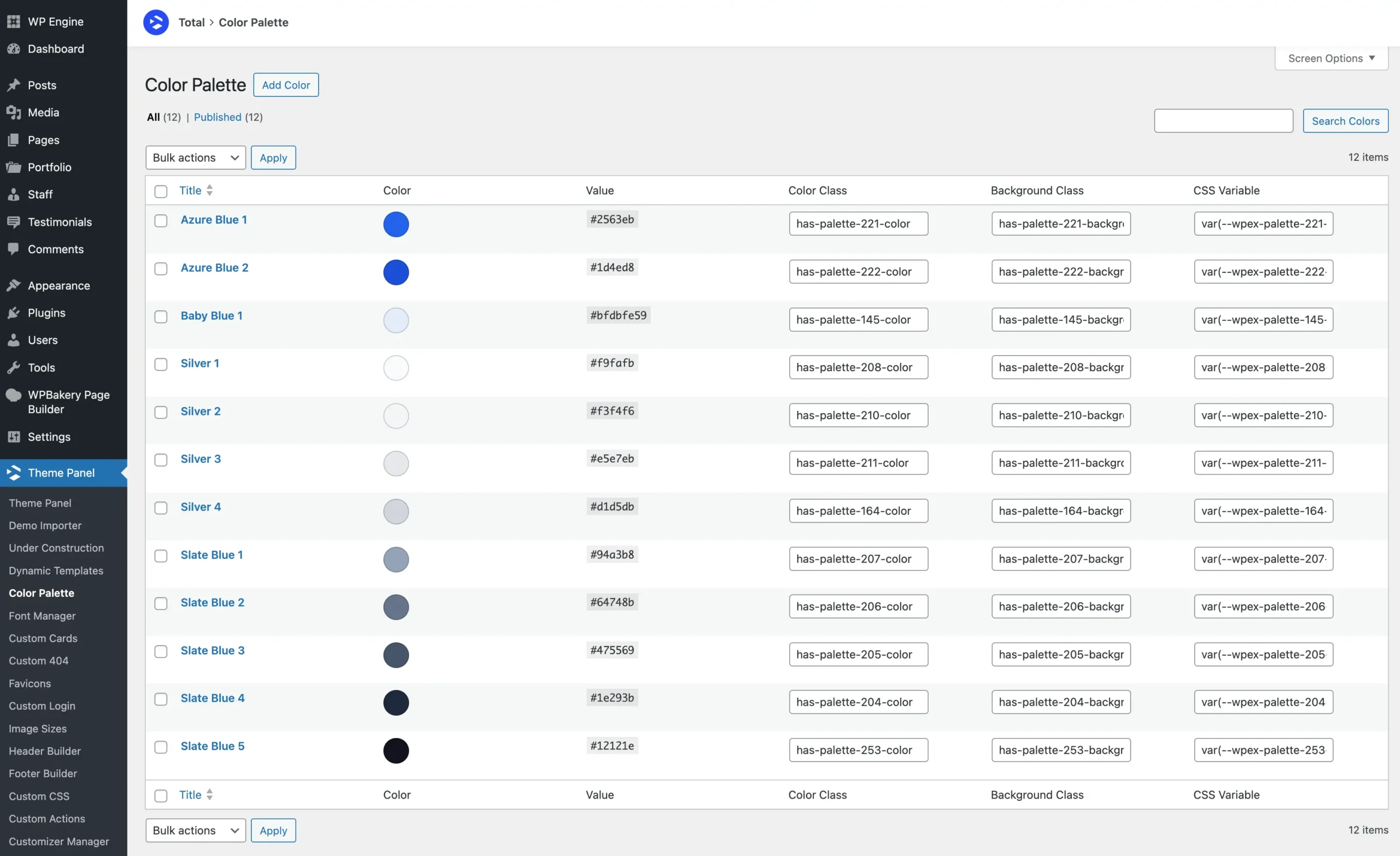1400x856 pixels.
Task: Open Dynamic Templates submenu item
Action: click(x=56, y=570)
